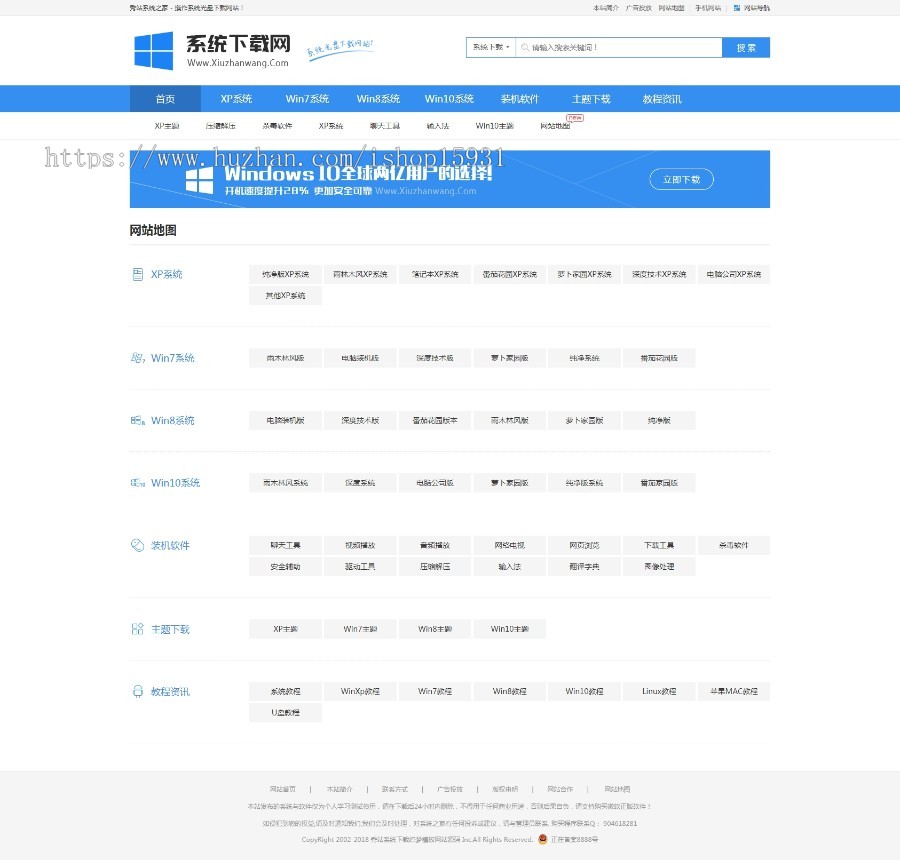Select Win10主题 in 主题下载 section
900x860 pixels.
[510, 629]
